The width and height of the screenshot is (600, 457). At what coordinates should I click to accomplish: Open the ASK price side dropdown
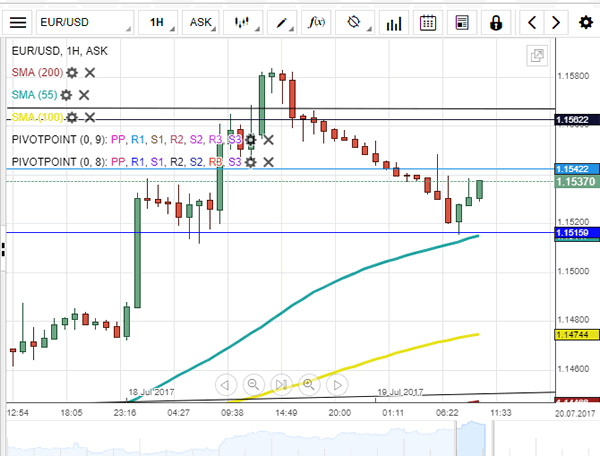pos(201,23)
